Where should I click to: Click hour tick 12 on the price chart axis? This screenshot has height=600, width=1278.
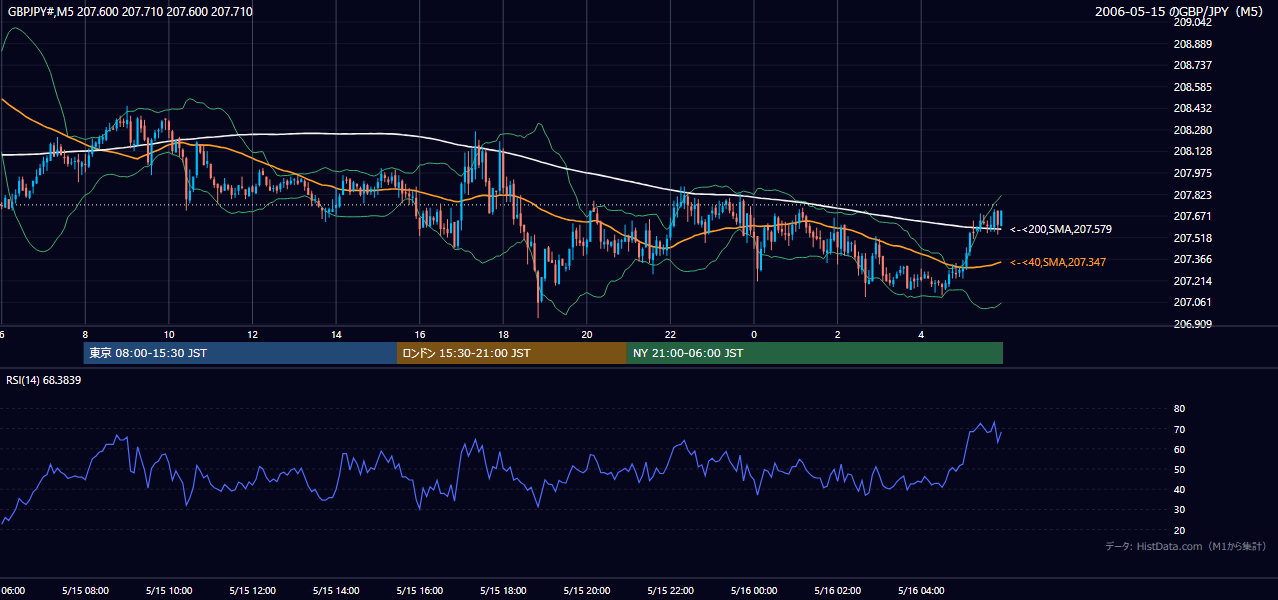click(x=253, y=334)
